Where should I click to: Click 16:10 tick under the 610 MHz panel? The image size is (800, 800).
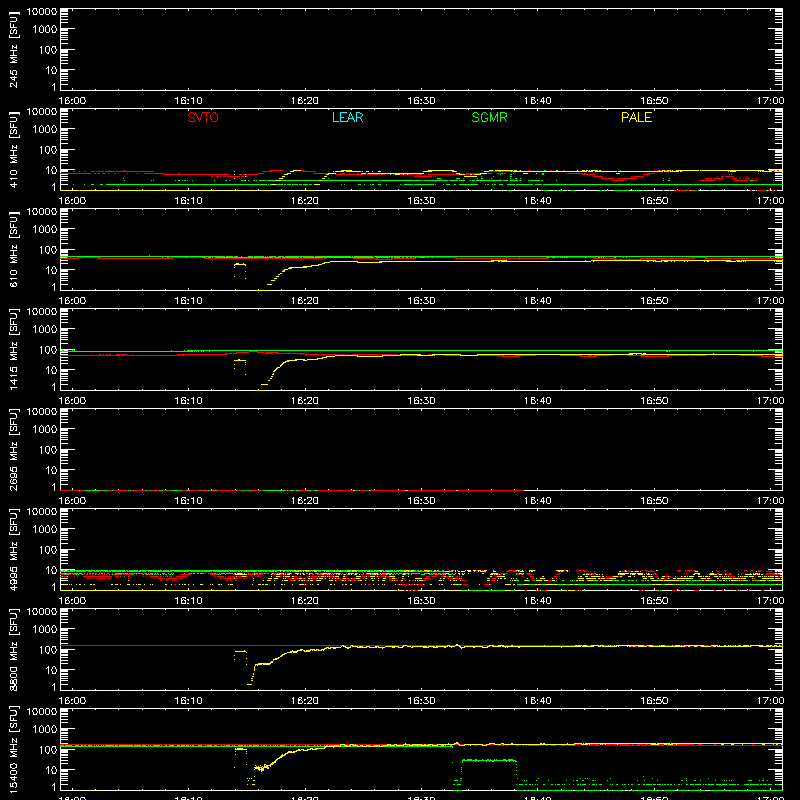click(x=188, y=301)
